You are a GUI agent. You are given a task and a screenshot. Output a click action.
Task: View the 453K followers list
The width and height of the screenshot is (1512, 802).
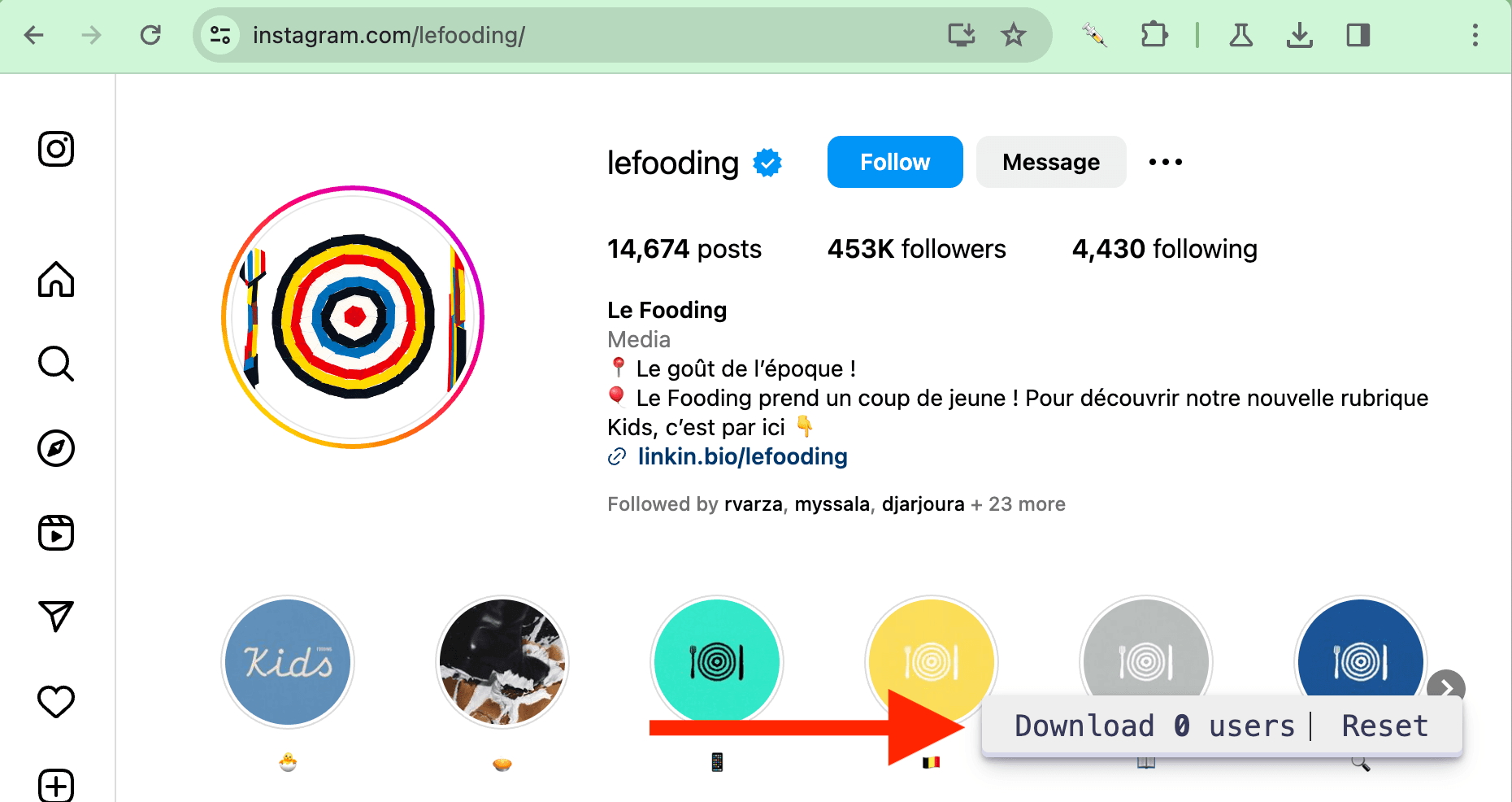point(916,249)
